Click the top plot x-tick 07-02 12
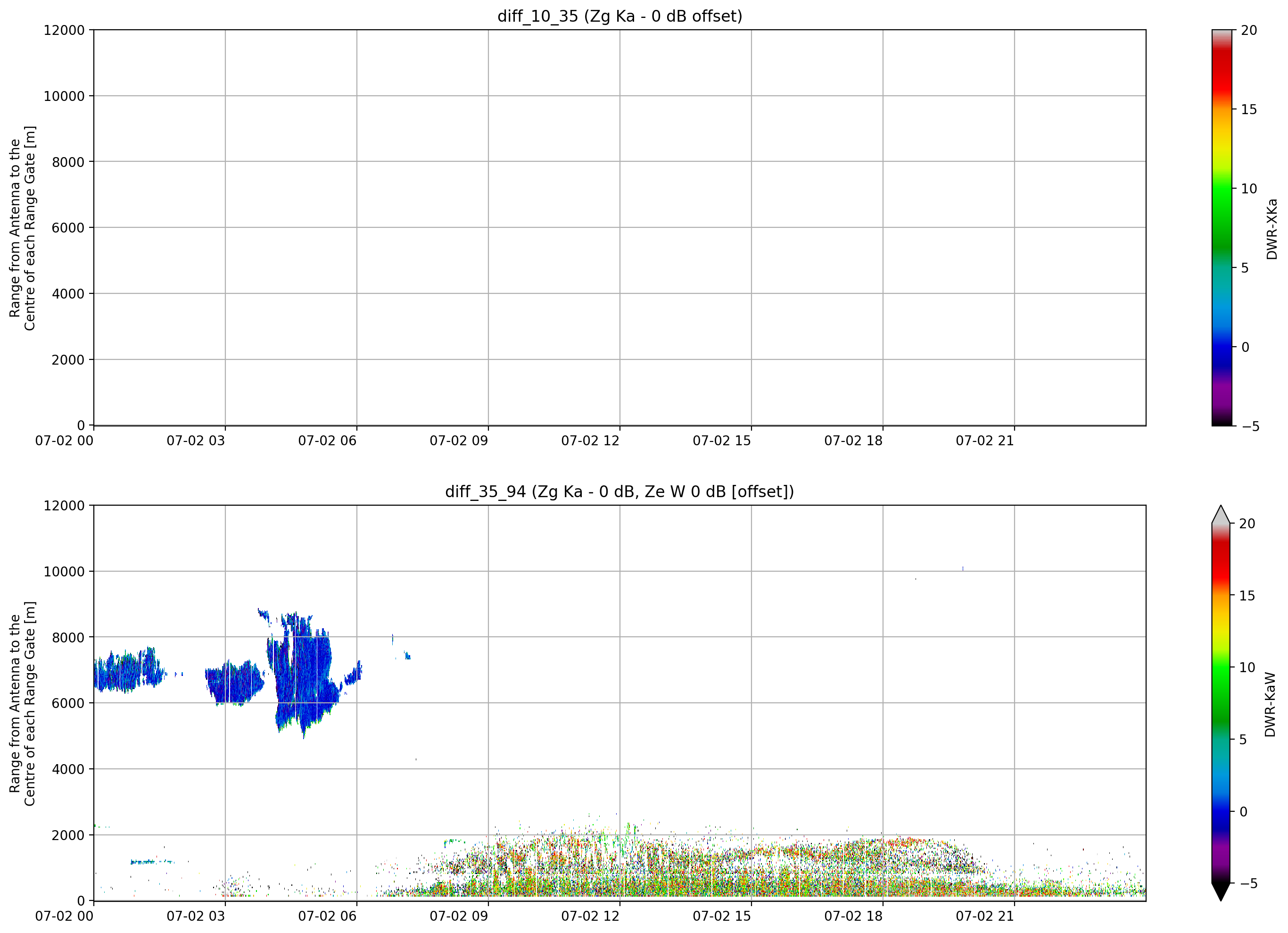This screenshot has width=1288, height=933. pyautogui.click(x=591, y=441)
